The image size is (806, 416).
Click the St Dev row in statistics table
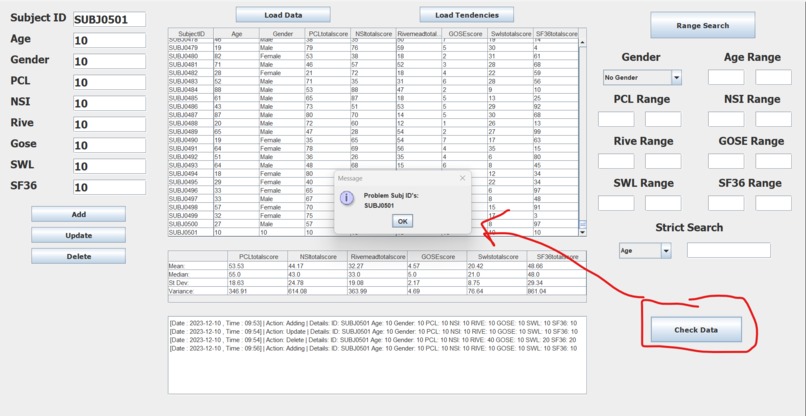(x=377, y=282)
